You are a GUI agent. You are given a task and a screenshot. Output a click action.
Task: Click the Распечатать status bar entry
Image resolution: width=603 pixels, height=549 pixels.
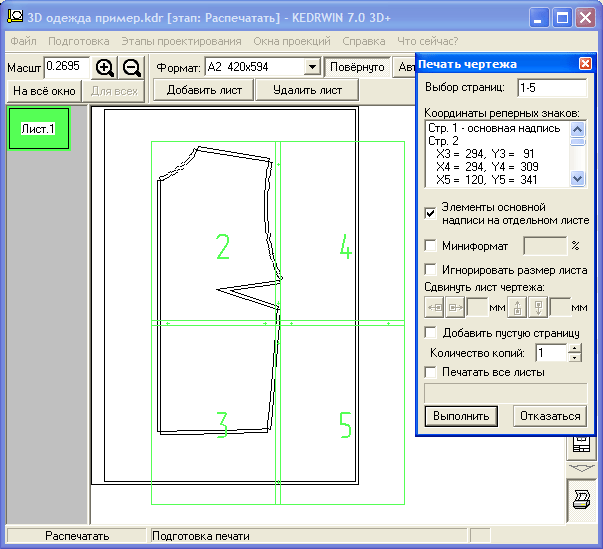(x=77, y=536)
